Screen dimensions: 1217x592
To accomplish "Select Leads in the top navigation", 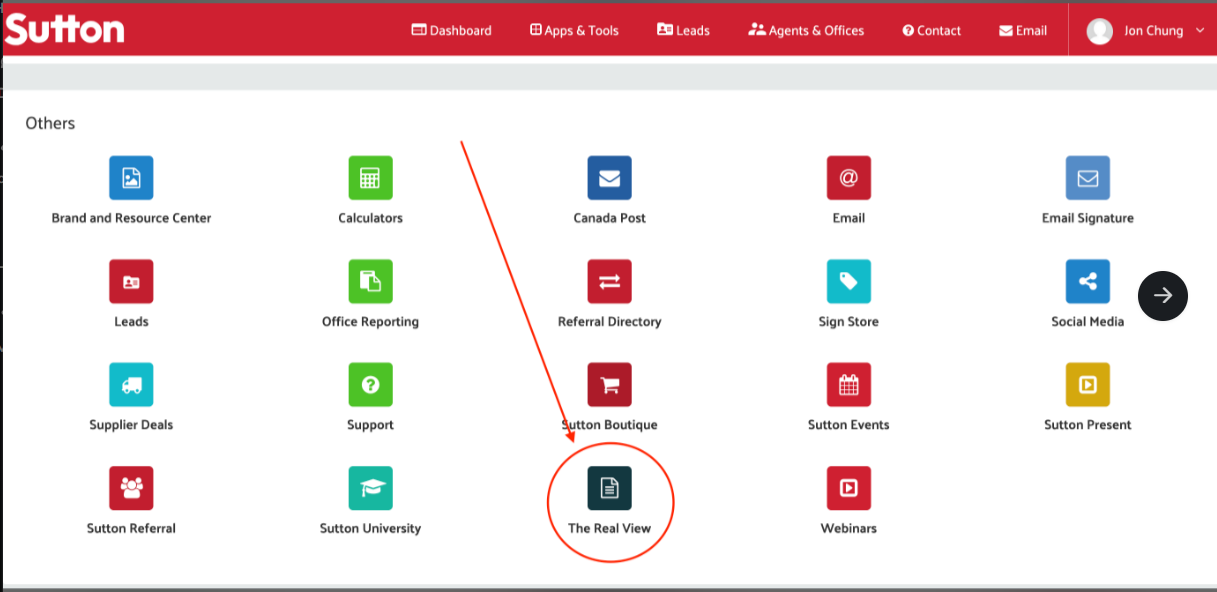I will 683,31.
